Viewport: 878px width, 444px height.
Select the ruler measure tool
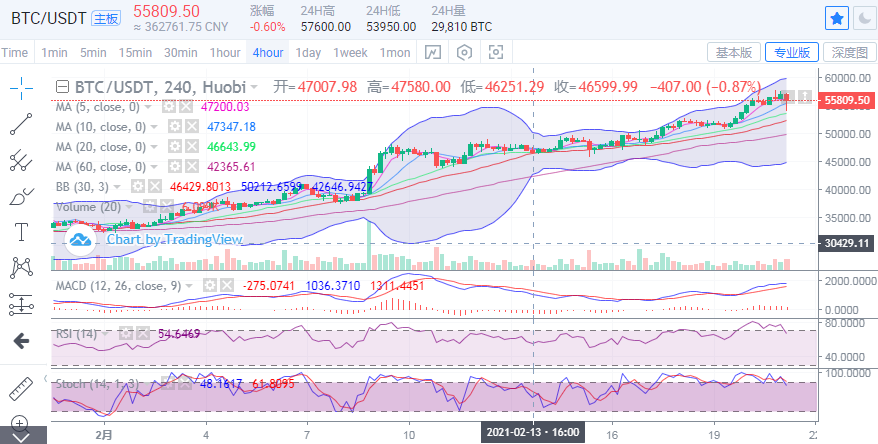[21, 388]
